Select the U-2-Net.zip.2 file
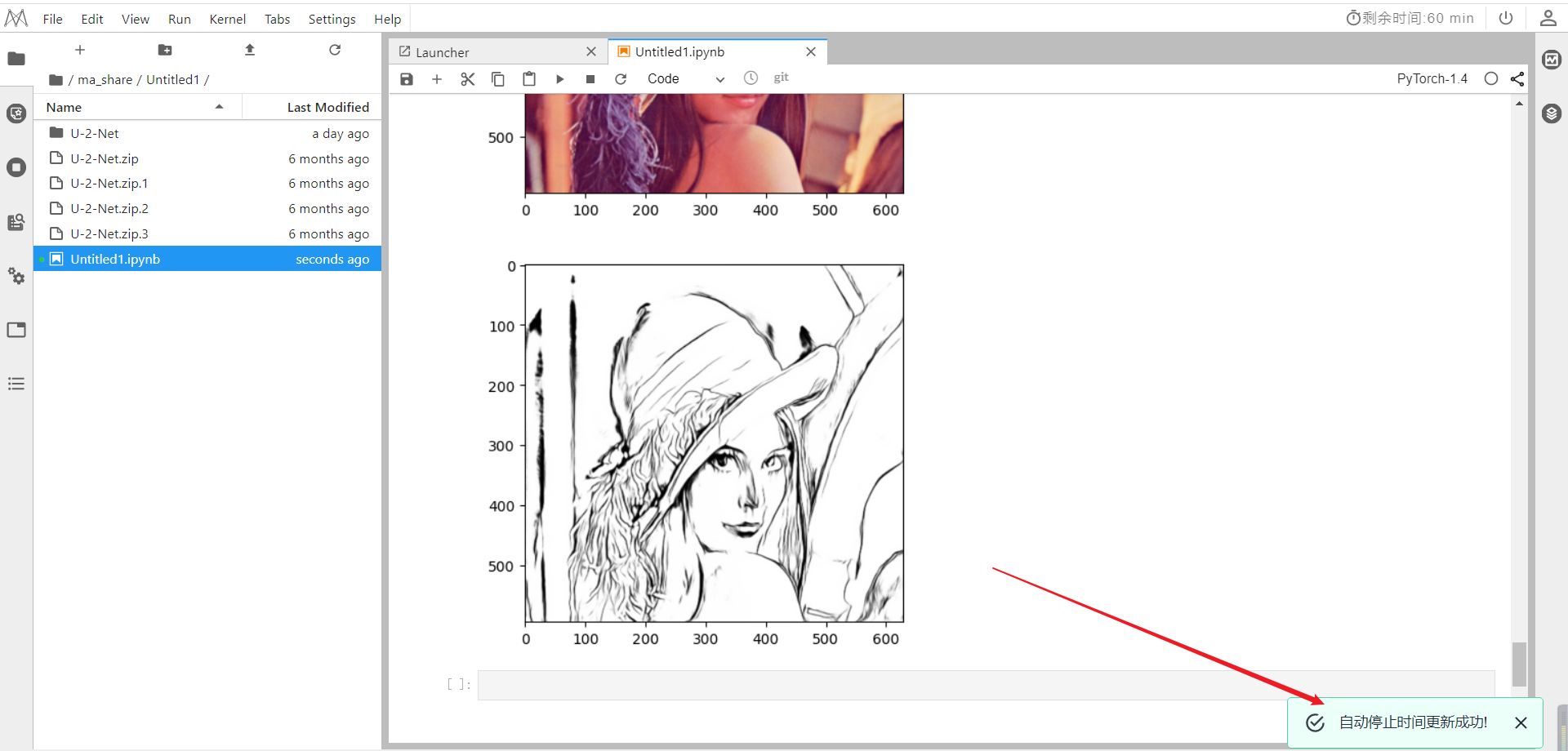 207,209
